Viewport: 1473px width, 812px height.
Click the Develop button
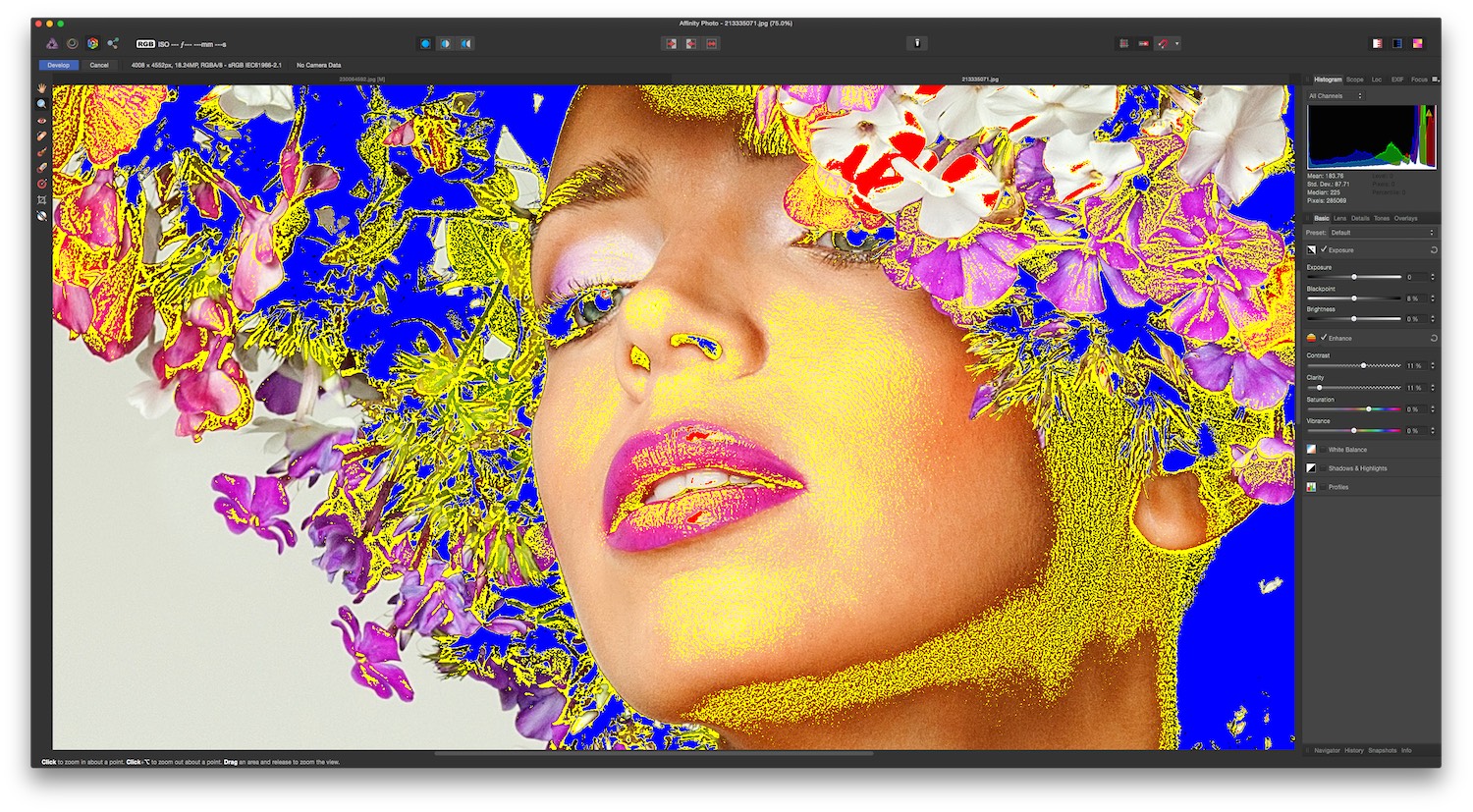tap(58, 65)
